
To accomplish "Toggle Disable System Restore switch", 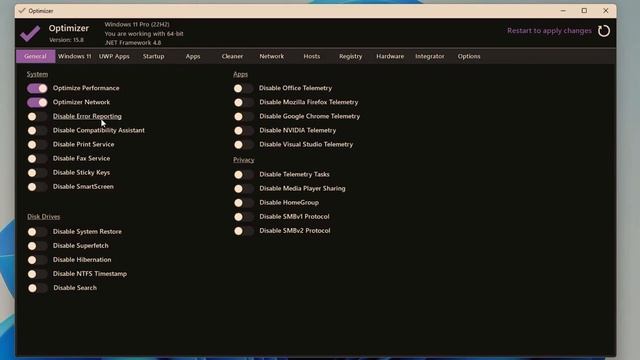I will (x=37, y=232).
